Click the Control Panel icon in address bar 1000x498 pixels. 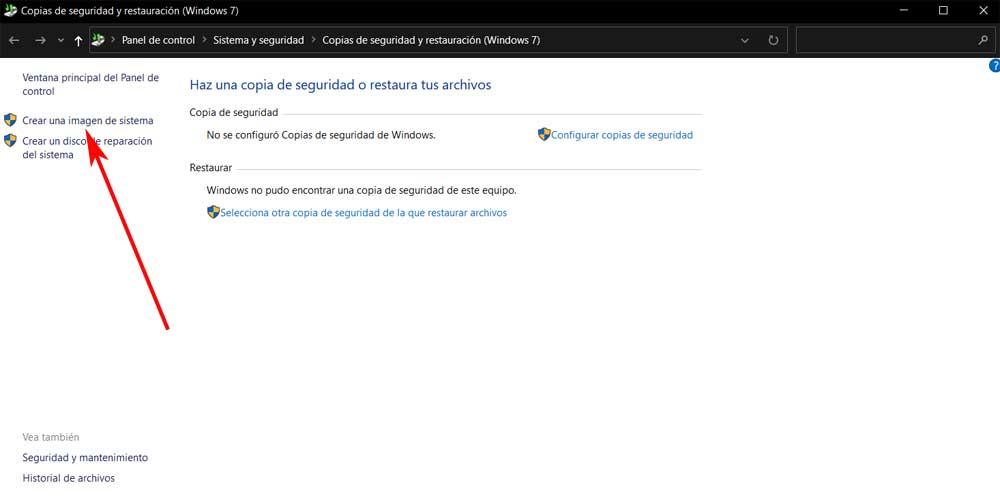coord(98,40)
